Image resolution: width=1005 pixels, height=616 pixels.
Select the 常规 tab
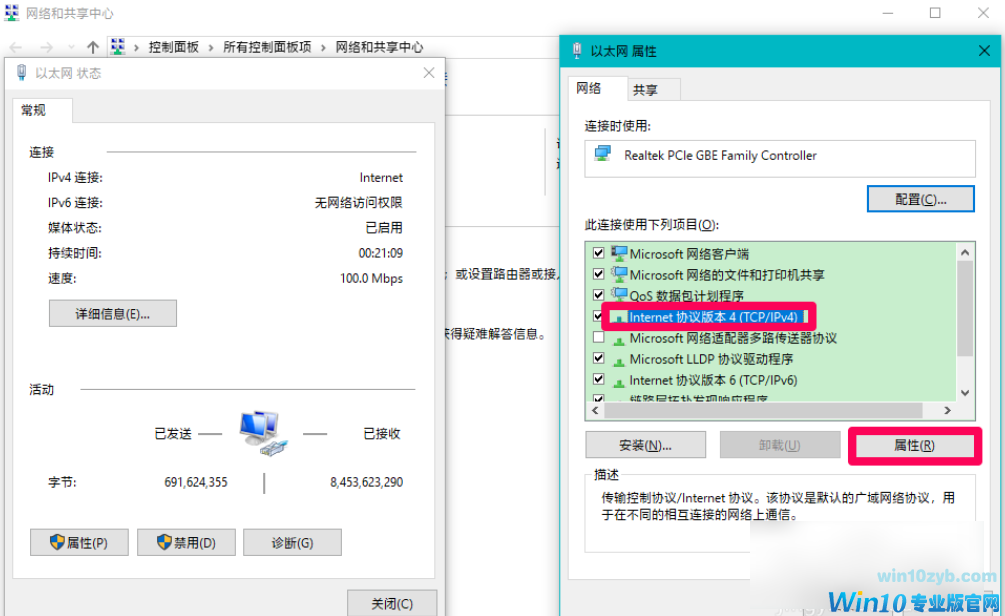(40, 110)
